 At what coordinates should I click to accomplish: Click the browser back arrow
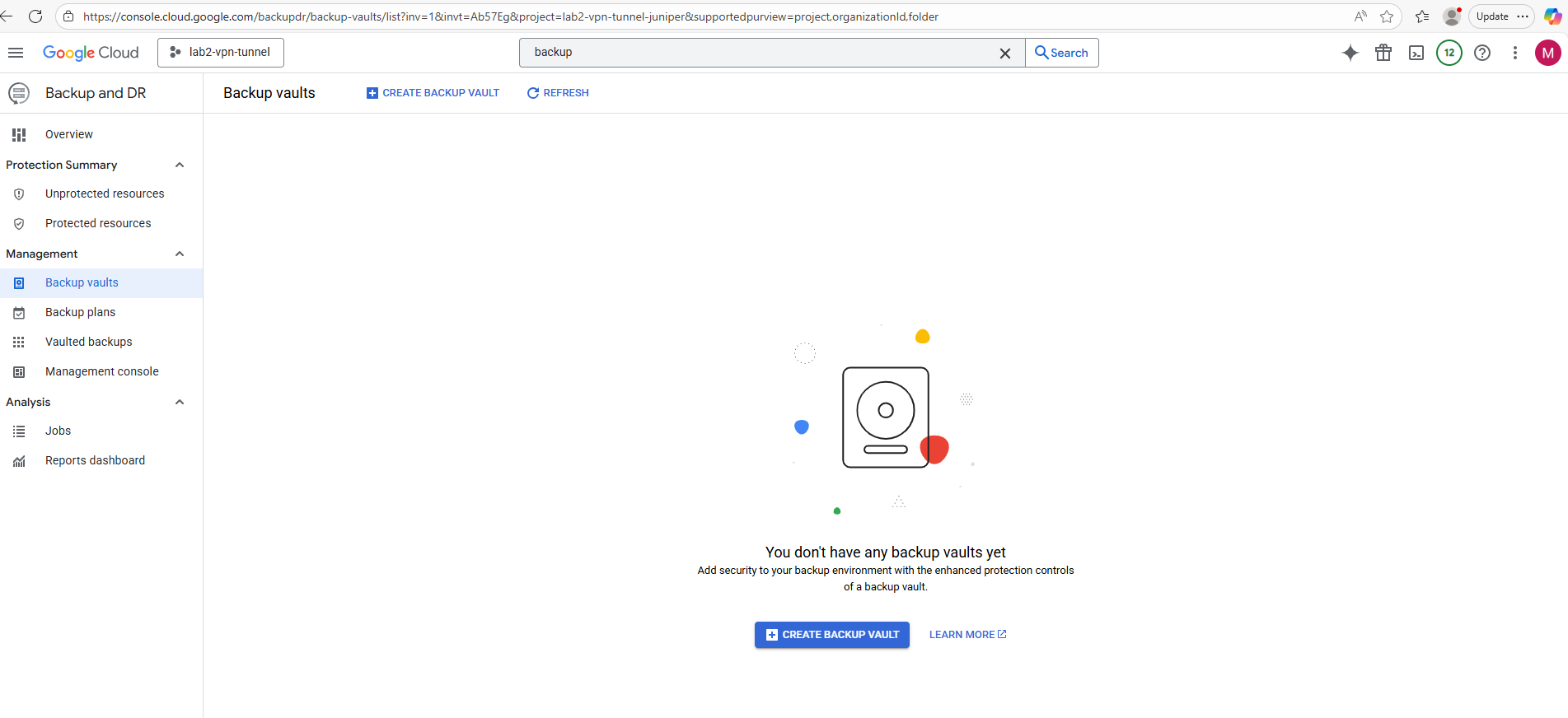7,16
